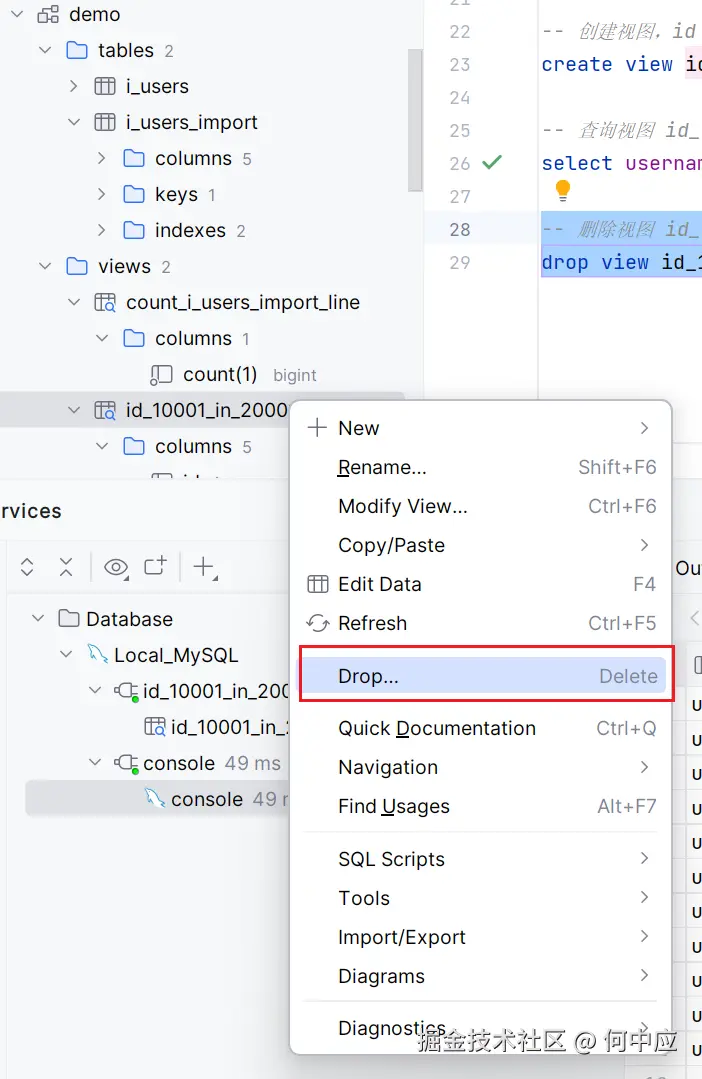This screenshot has width=702, height=1079.
Task: Click the database tree vertical scrollbar
Action: click(414, 120)
